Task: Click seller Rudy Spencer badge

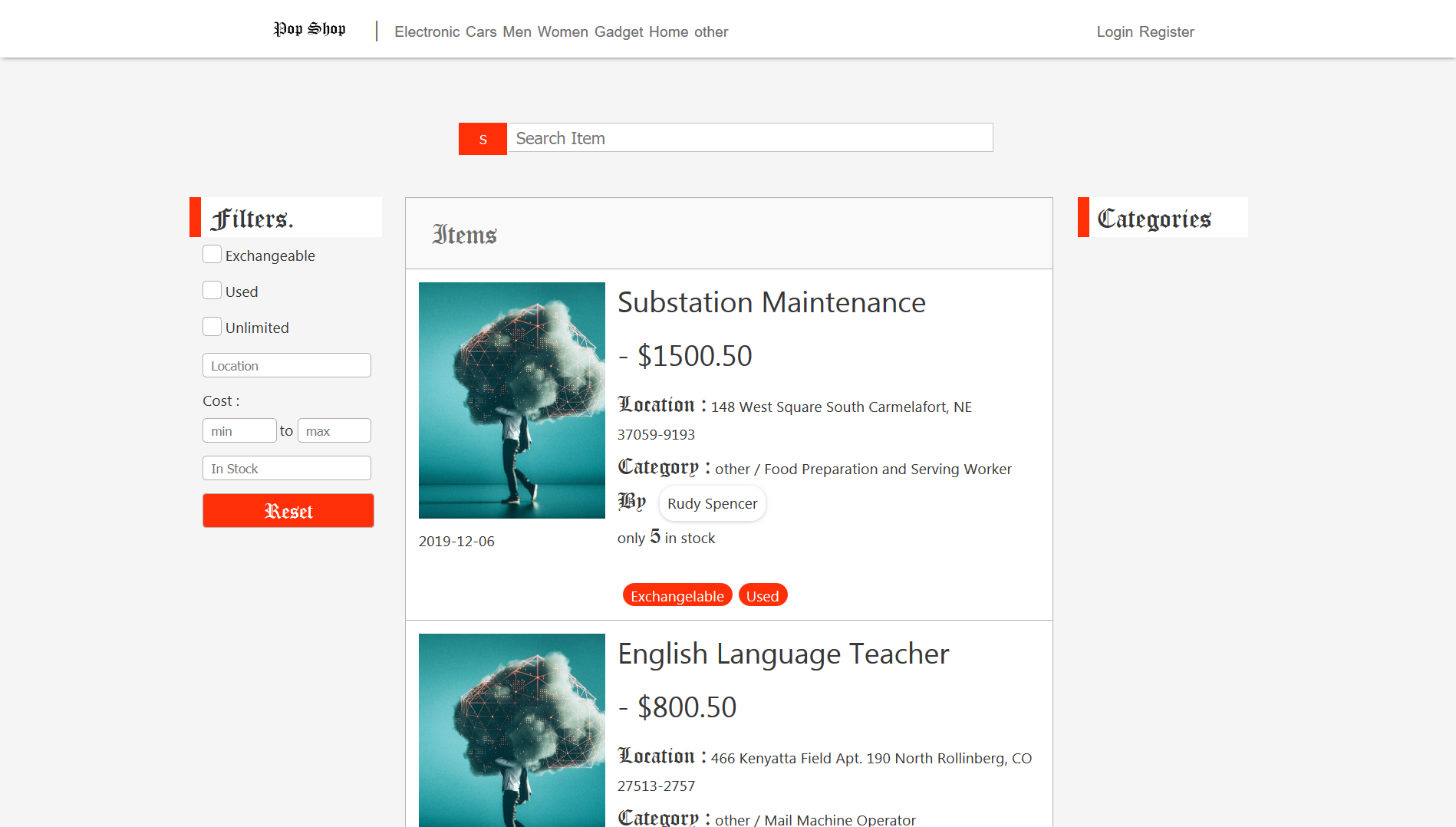Action: point(712,503)
